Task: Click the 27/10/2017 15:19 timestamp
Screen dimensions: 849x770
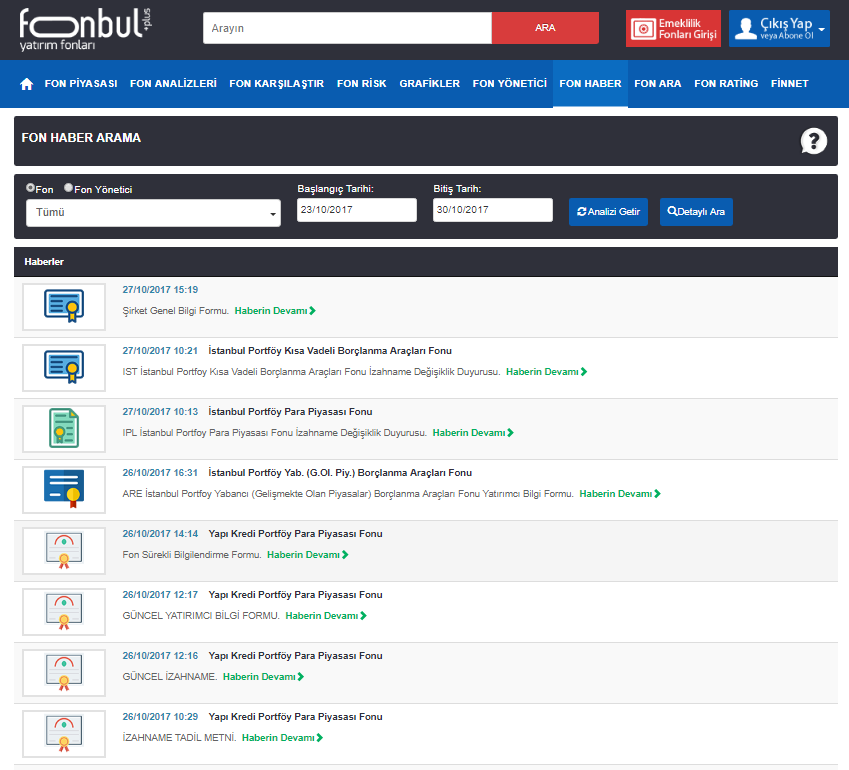Action: pyautogui.click(x=160, y=290)
